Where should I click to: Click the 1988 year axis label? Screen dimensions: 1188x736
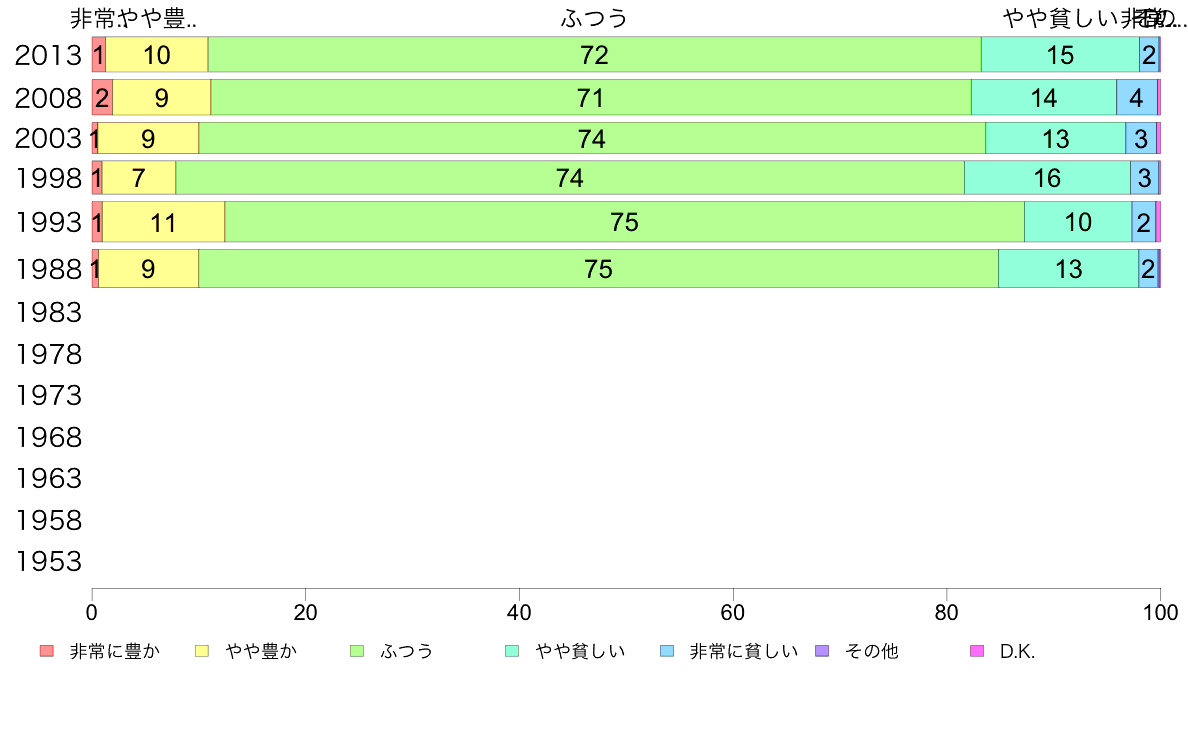coord(48,269)
